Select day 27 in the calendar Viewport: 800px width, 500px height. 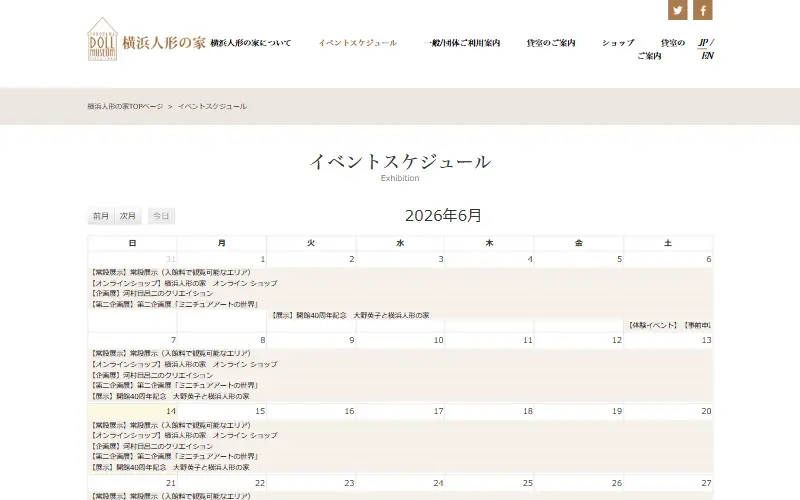click(x=706, y=483)
